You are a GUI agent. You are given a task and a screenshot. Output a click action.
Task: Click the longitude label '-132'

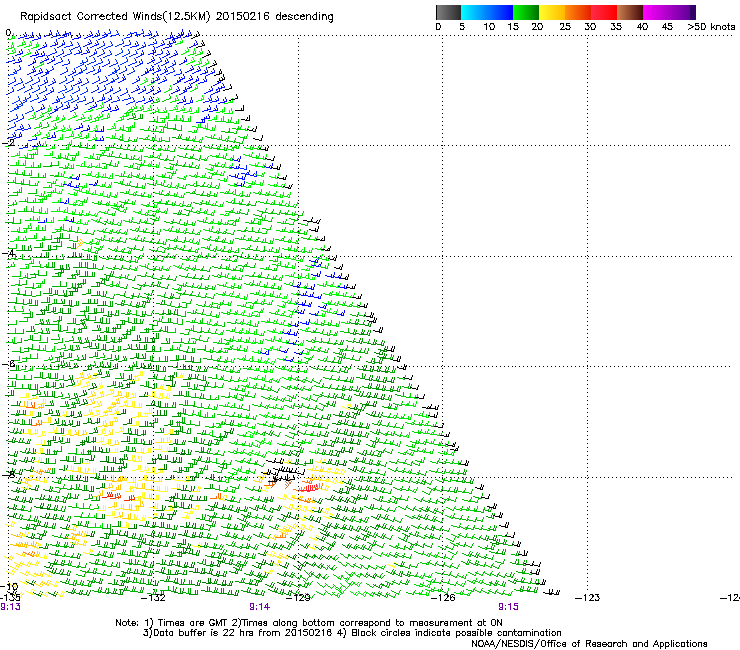[x=154, y=598]
